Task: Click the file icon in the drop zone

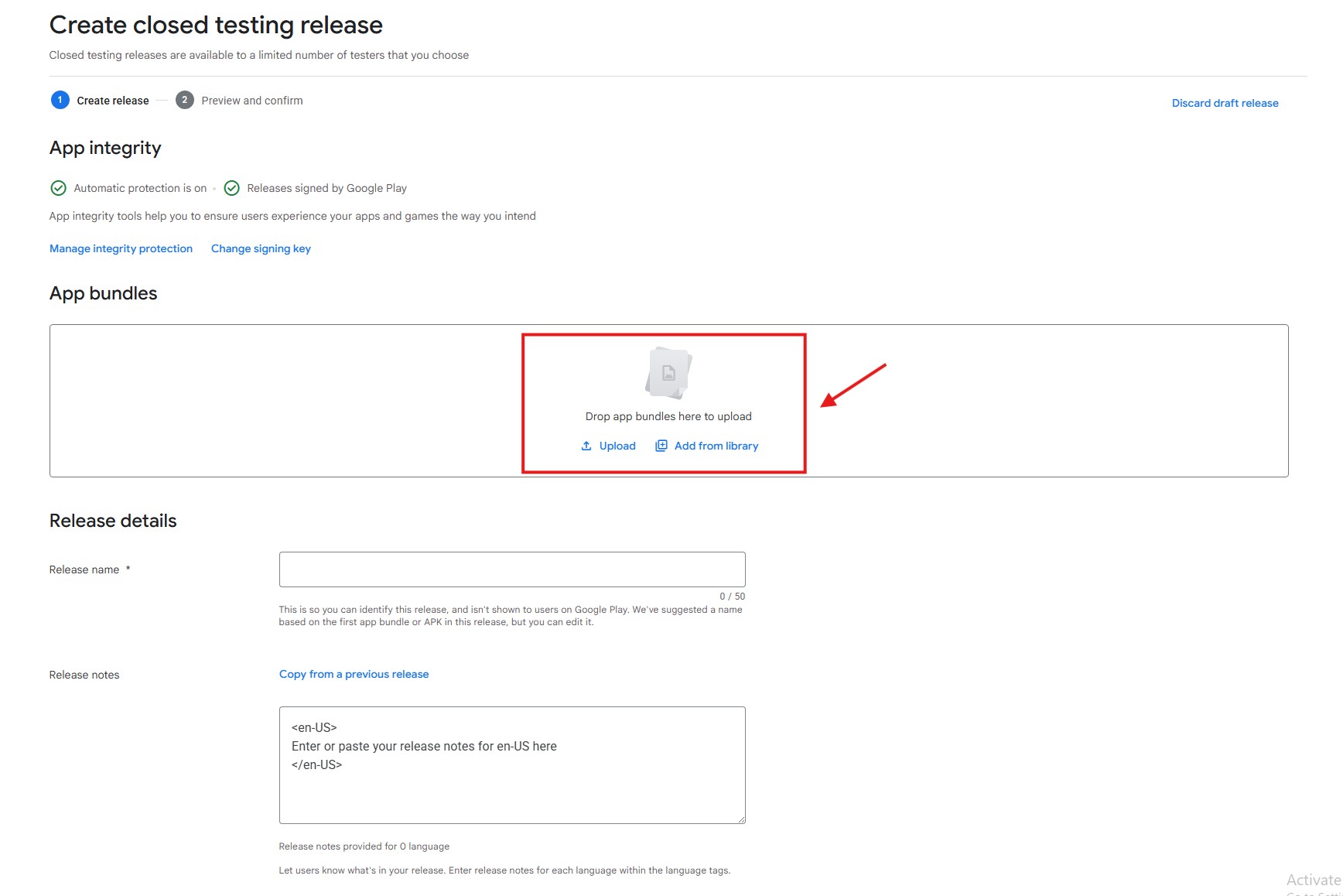Action: pos(668,373)
